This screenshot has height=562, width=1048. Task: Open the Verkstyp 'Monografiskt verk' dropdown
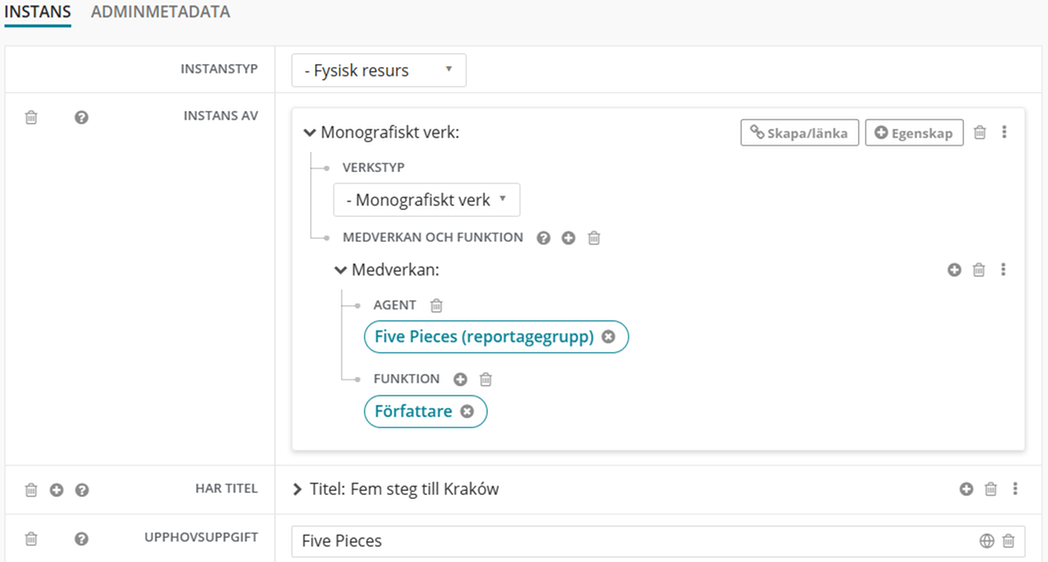pyautogui.click(x=426, y=200)
